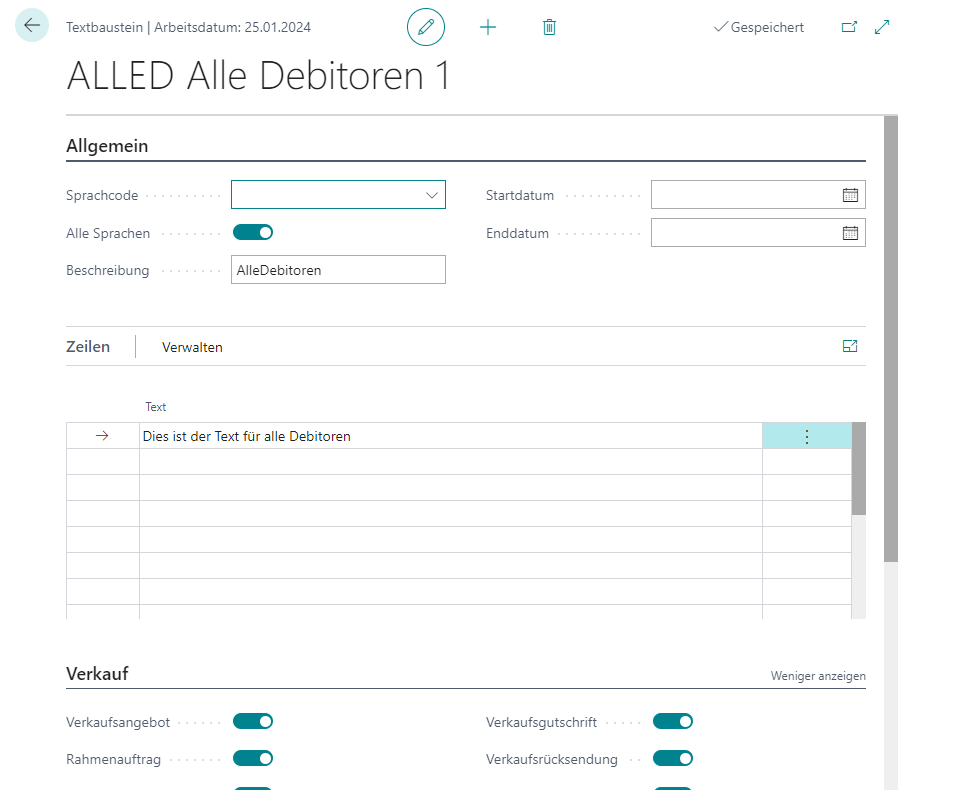Open Startdatum calendar picker icon
This screenshot has width=956, height=790.
850,195
